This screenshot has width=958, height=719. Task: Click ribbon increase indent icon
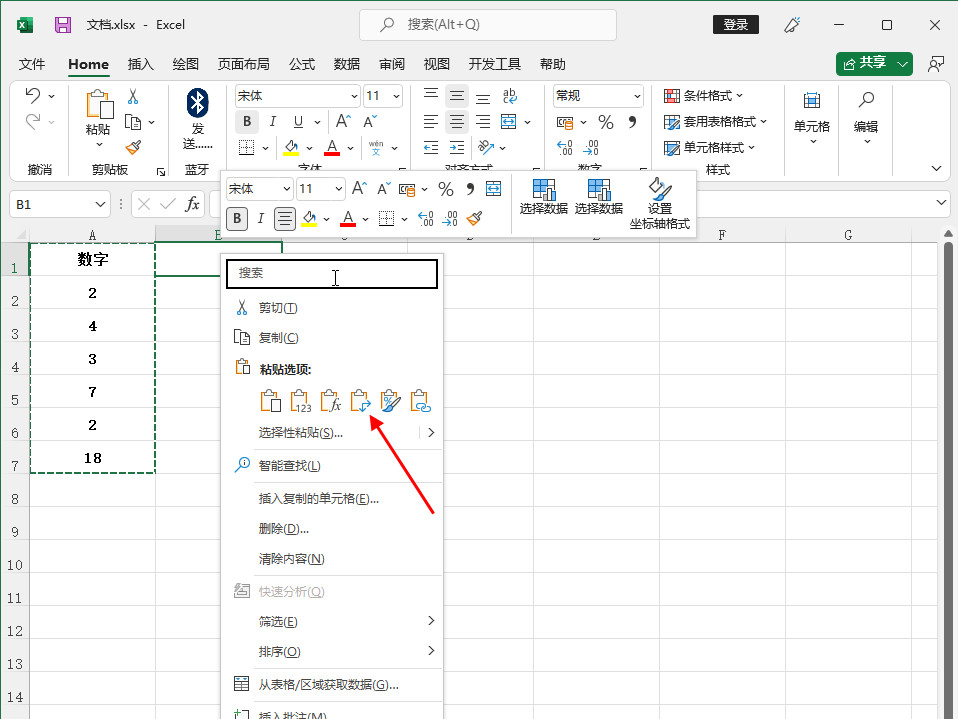pyautogui.click(x=456, y=147)
